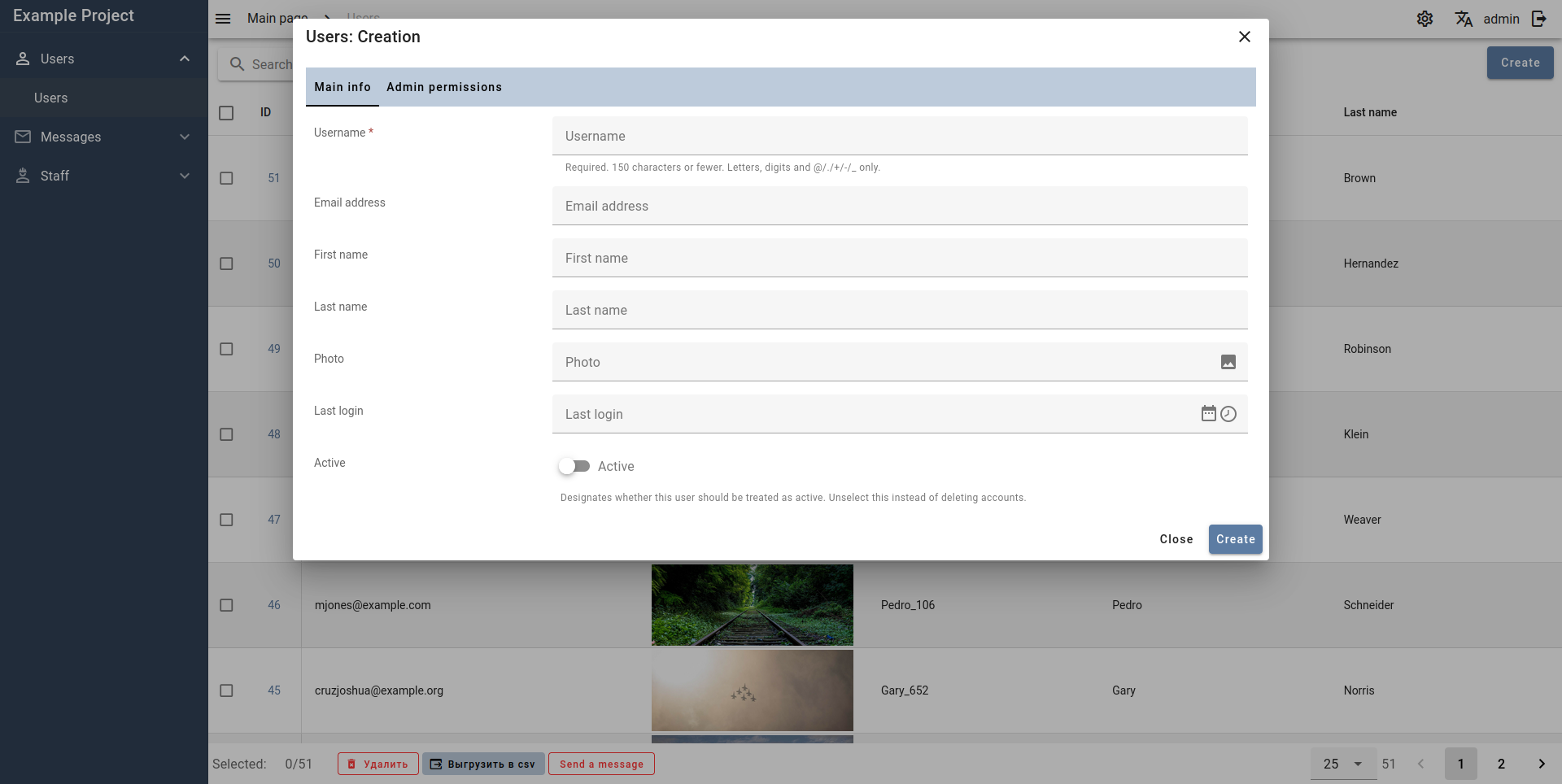This screenshot has height=784, width=1562.
Task: Switch to Main info tab
Action: point(343,87)
